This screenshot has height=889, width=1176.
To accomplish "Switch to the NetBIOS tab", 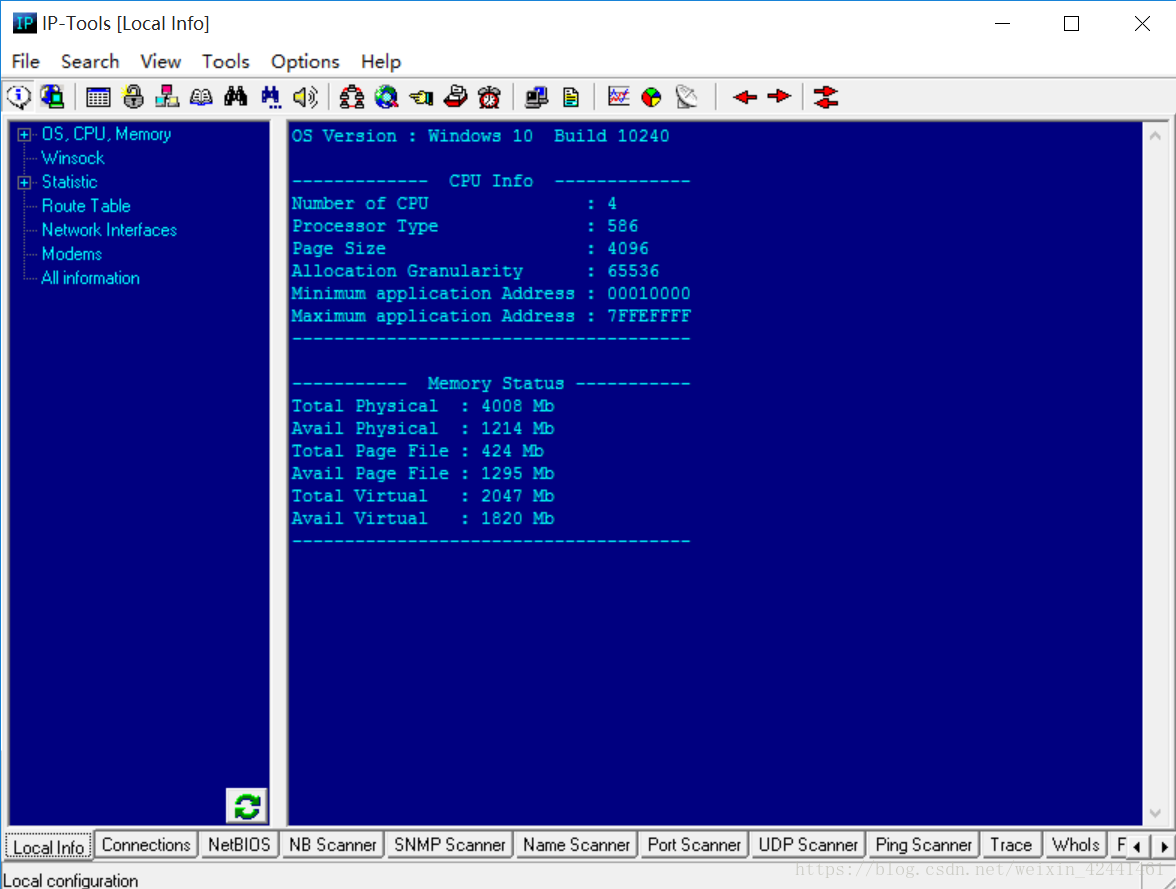I will [239, 845].
